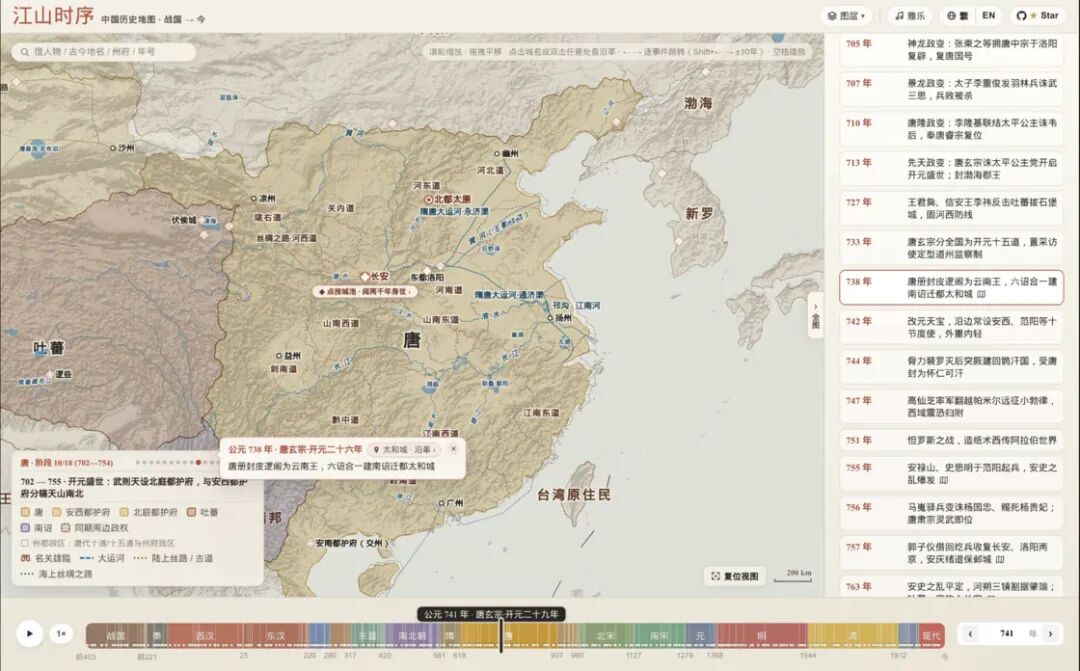Jump to the 明 dynasty on the timeline
The height and width of the screenshot is (671, 1080).
[762, 635]
